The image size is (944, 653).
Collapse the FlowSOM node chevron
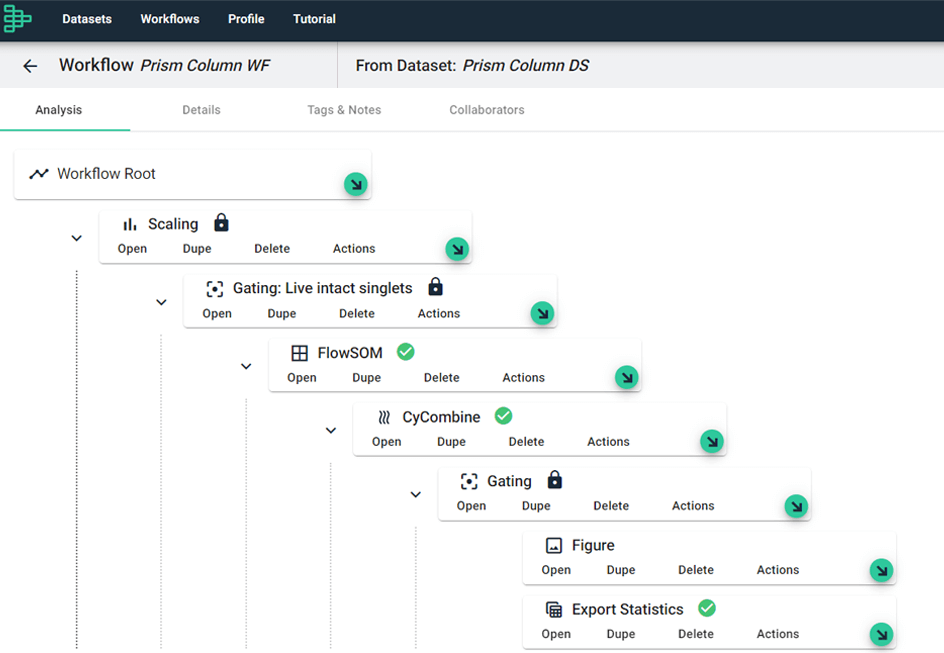(246, 366)
